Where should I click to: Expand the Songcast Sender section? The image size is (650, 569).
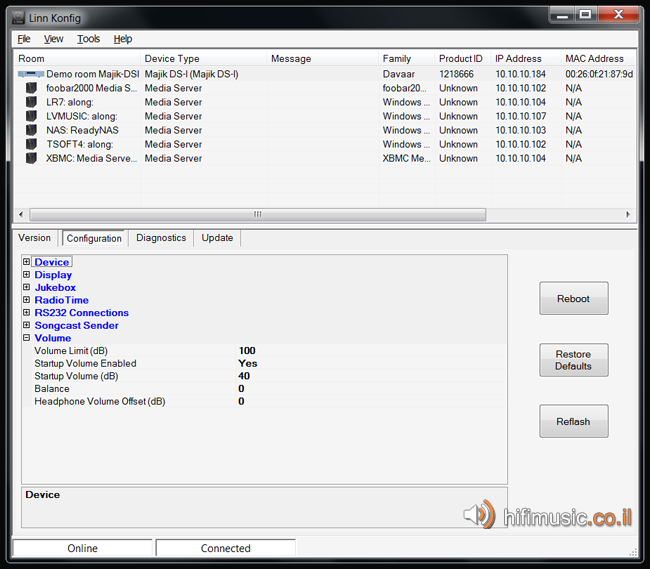click(x=27, y=325)
